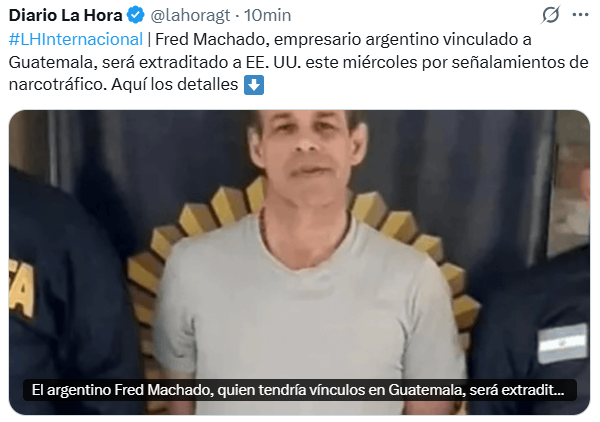Click the blue down-arrow emoji
The image size is (600, 422).
point(254,85)
